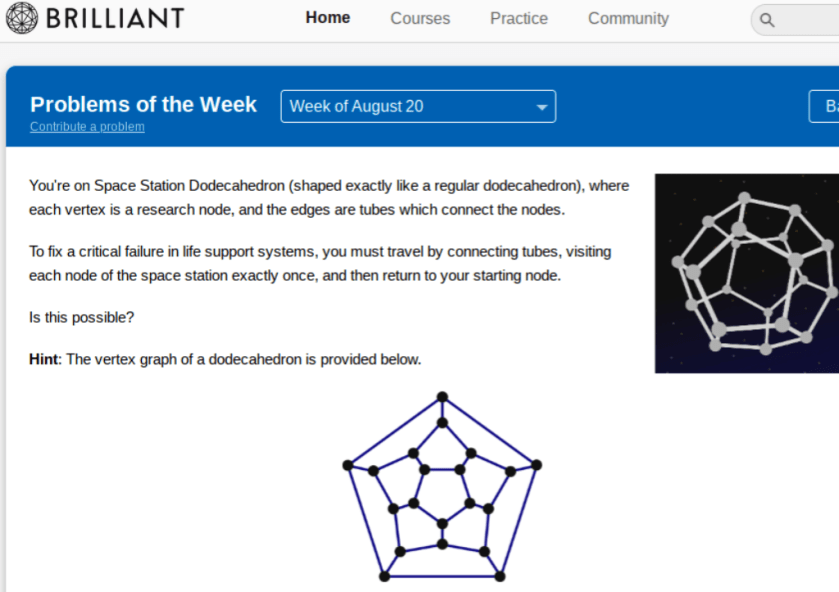Click the Brilliant geometric logo icon
This screenshot has width=839, height=592.
[22, 17]
